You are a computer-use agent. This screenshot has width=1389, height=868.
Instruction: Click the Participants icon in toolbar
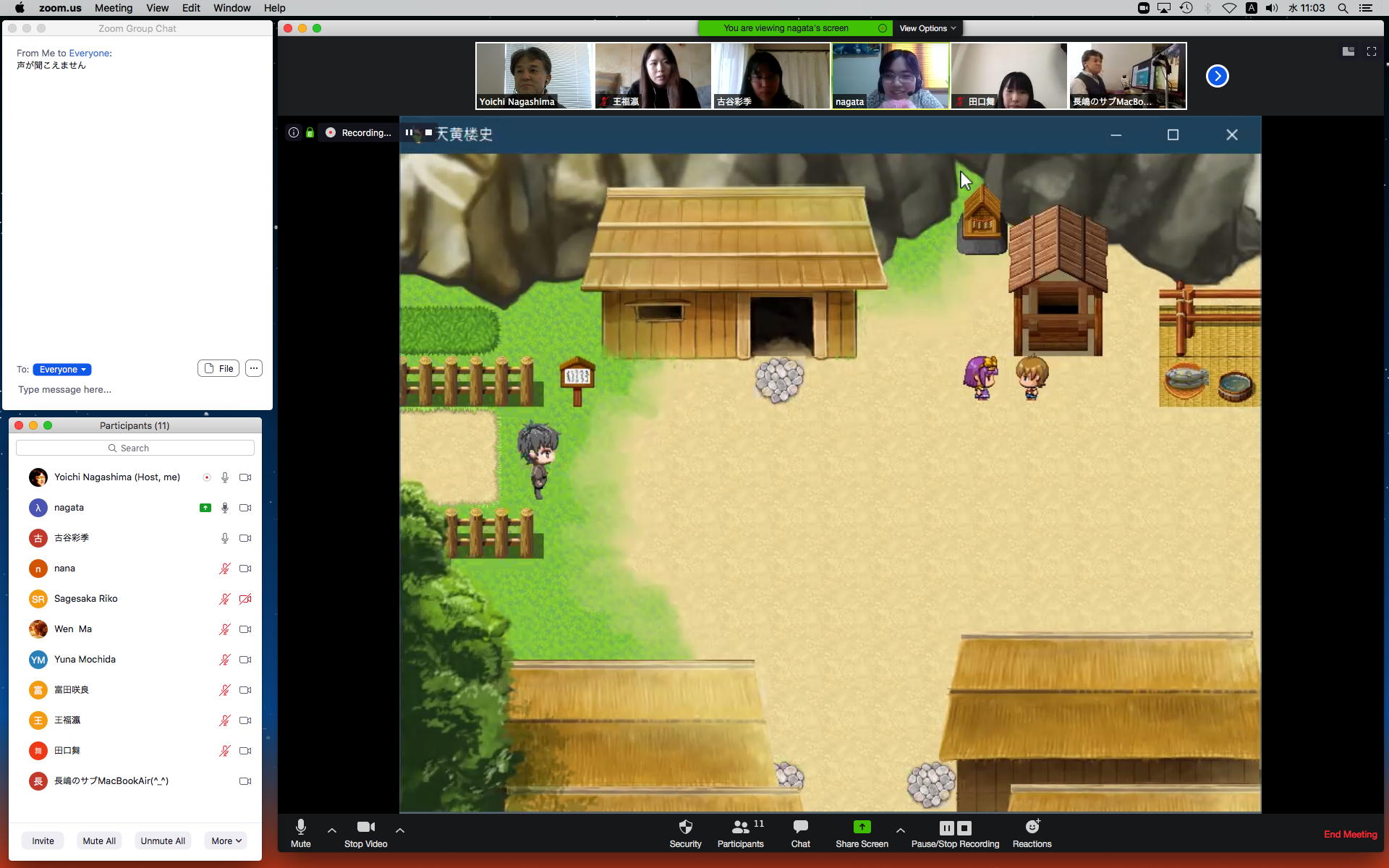[740, 827]
